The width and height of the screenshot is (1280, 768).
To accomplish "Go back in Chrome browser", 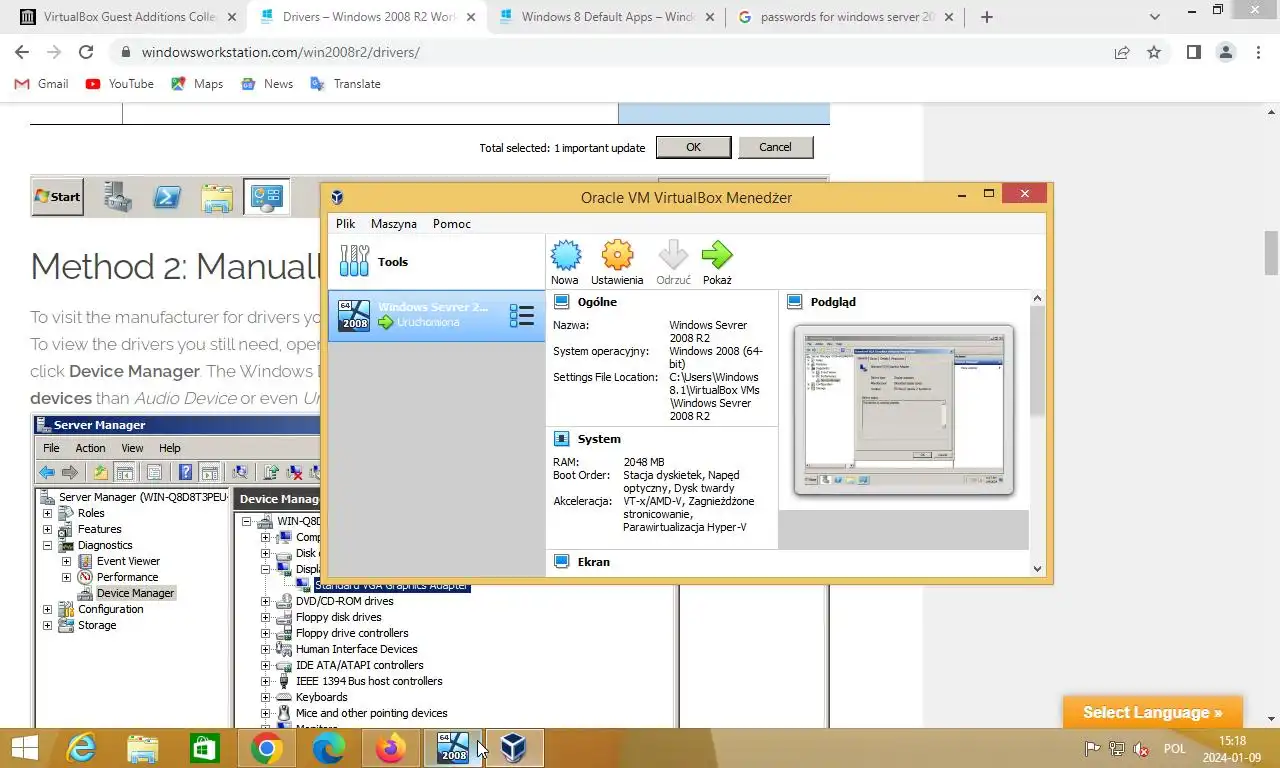I will click(22, 52).
